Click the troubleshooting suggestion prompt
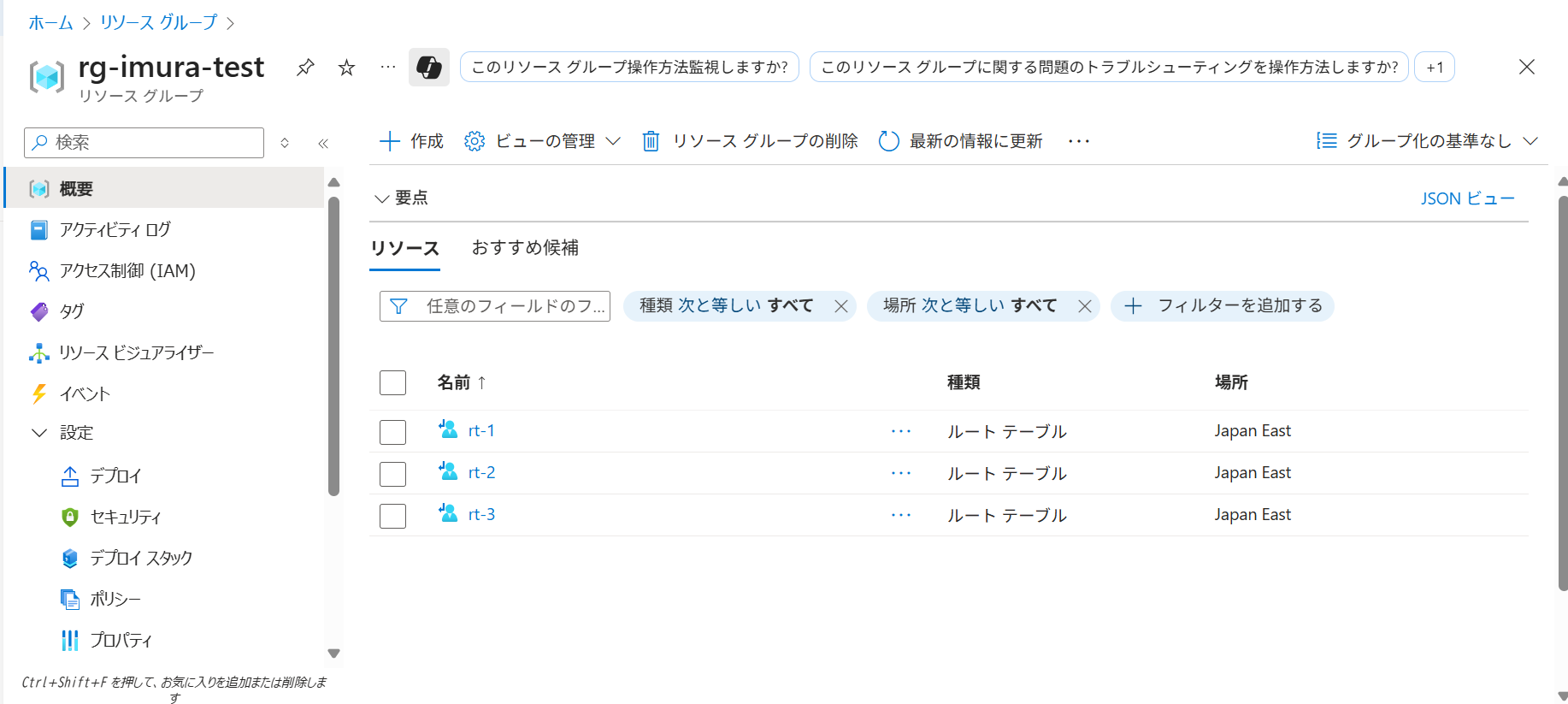This screenshot has width=1568, height=704. (x=1109, y=67)
